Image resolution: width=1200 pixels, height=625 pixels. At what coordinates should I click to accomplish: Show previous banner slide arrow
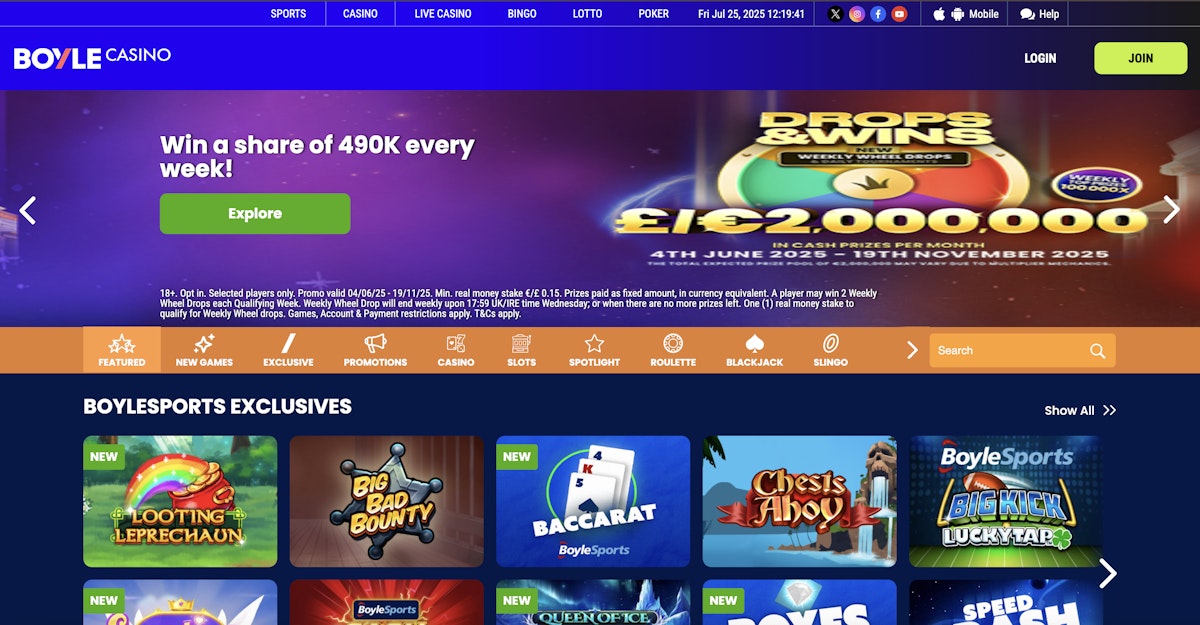click(x=28, y=210)
